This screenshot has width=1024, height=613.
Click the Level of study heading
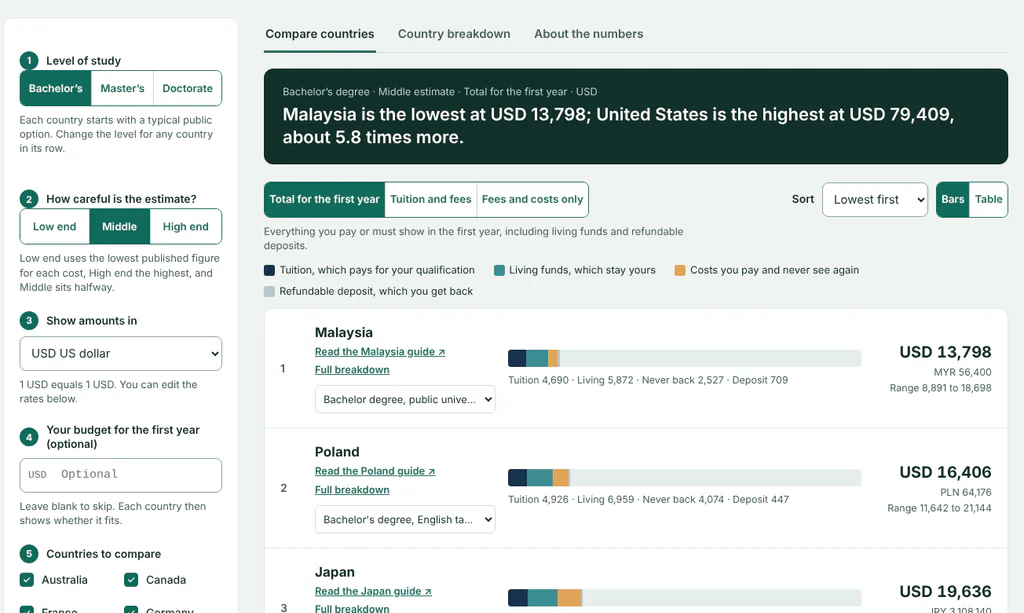pyautogui.click(x=83, y=61)
